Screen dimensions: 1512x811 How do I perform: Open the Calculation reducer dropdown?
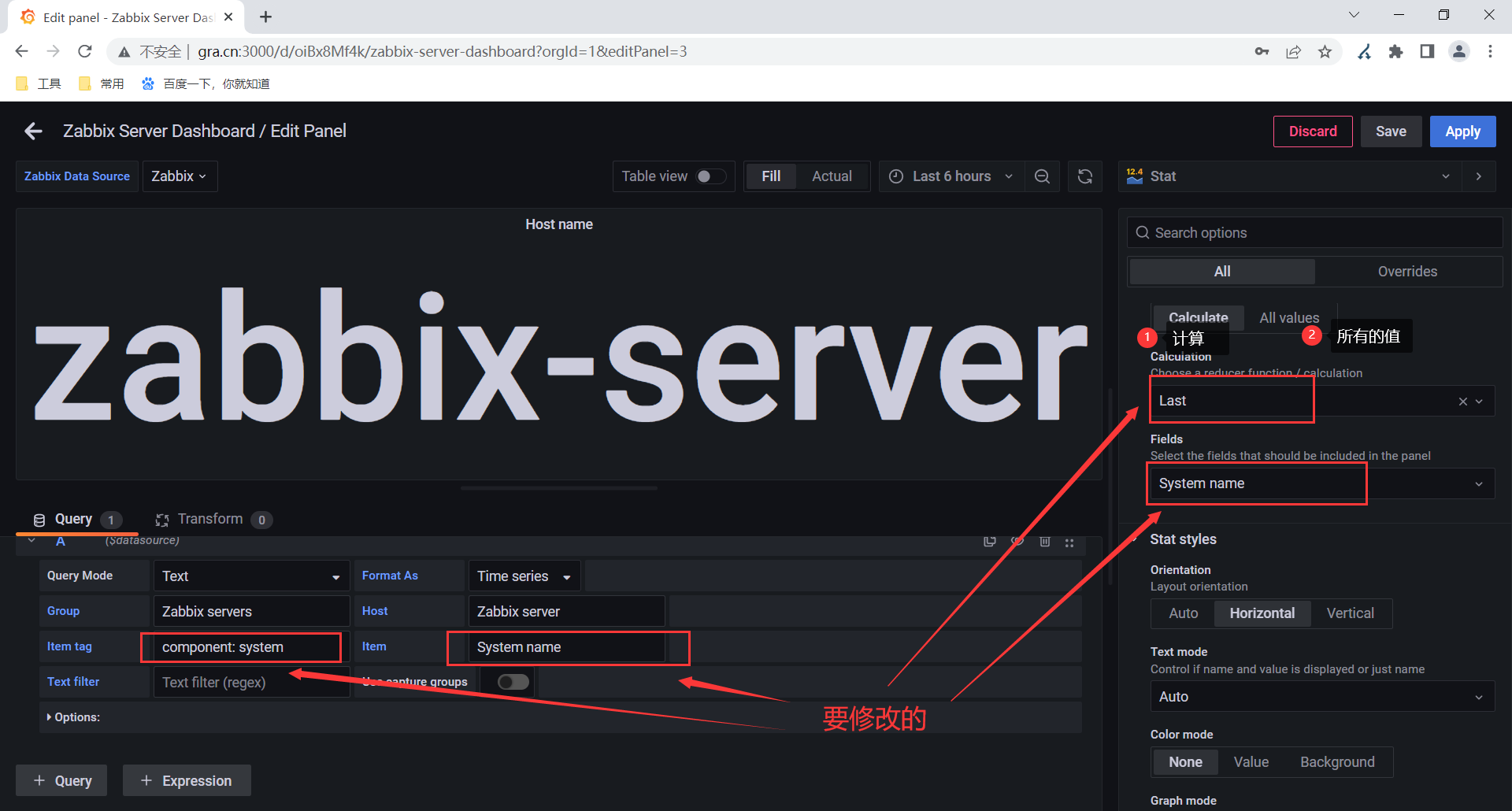tap(1322, 402)
